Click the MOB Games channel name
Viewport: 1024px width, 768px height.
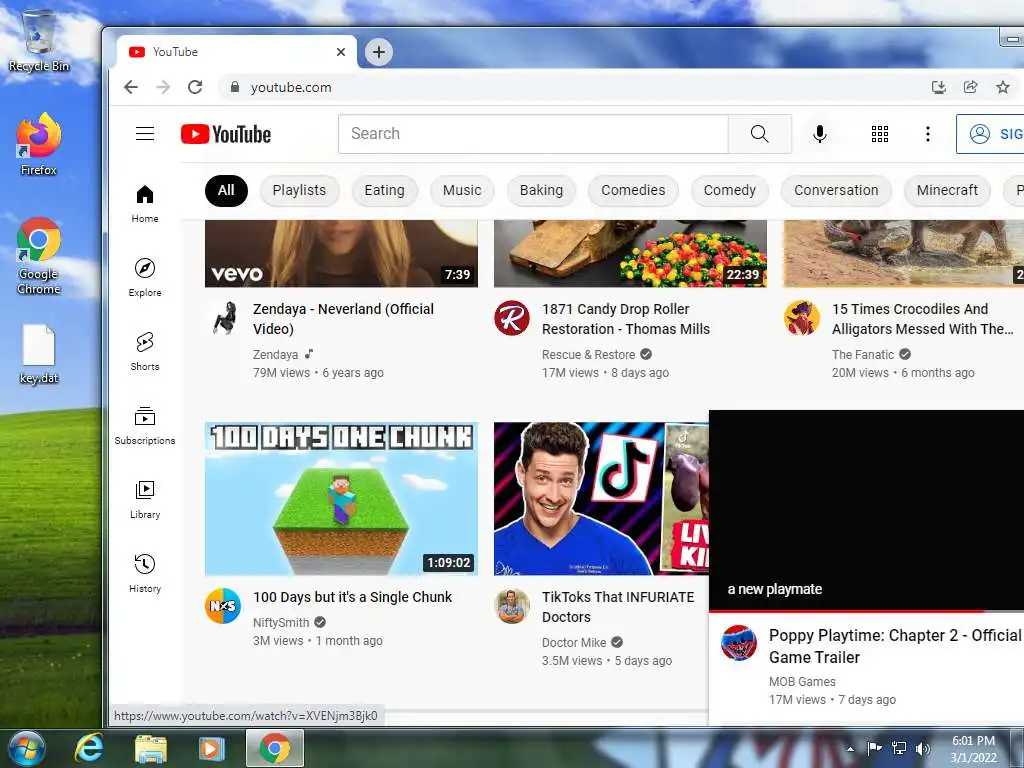tap(802, 681)
